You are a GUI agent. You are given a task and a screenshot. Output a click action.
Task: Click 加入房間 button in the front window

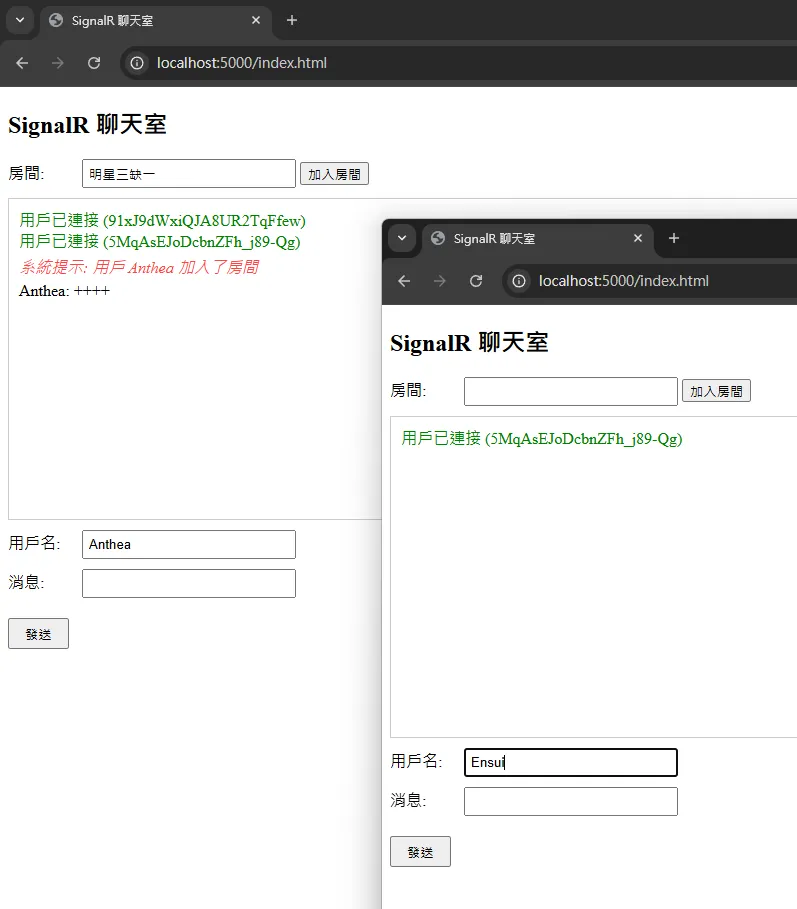(716, 391)
